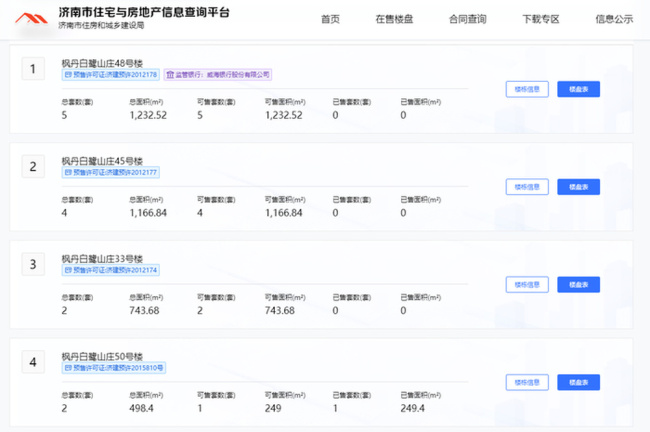
Task: Click the 已售套数 label in 50号楼 card
Action: (x=352, y=396)
